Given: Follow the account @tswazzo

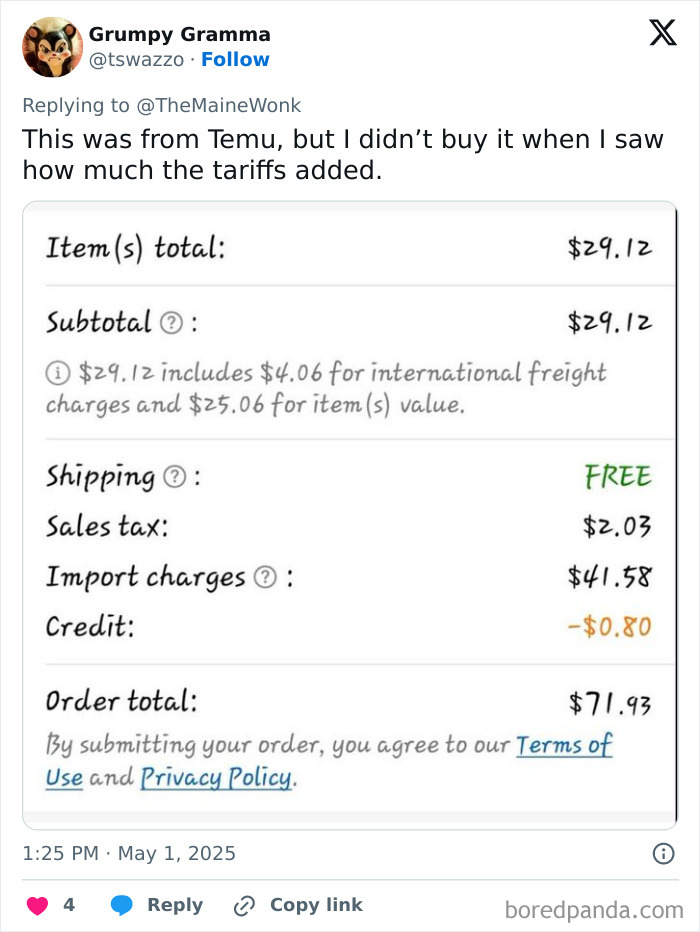Looking at the screenshot, I should (x=235, y=60).
